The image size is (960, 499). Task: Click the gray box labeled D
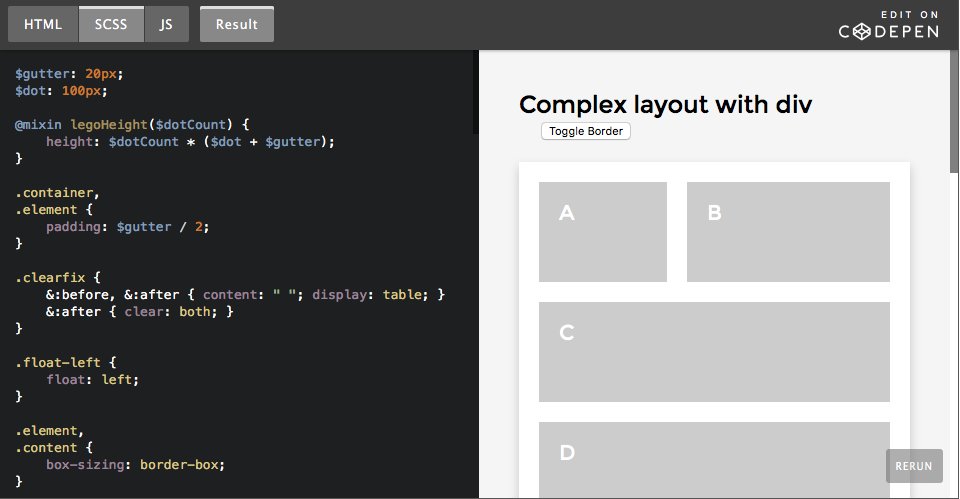714,460
